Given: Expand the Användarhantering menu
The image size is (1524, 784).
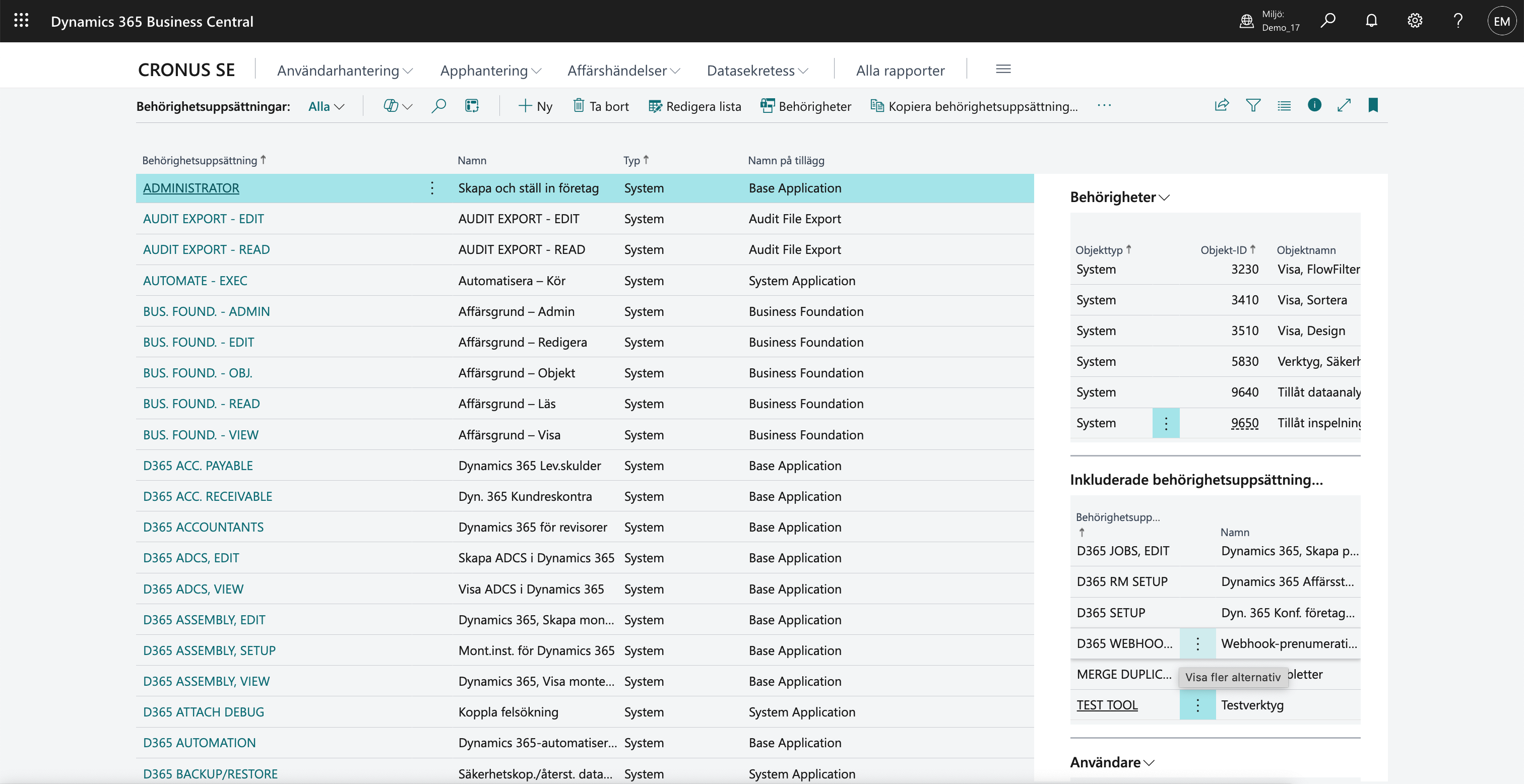Looking at the screenshot, I should (x=345, y=71).
